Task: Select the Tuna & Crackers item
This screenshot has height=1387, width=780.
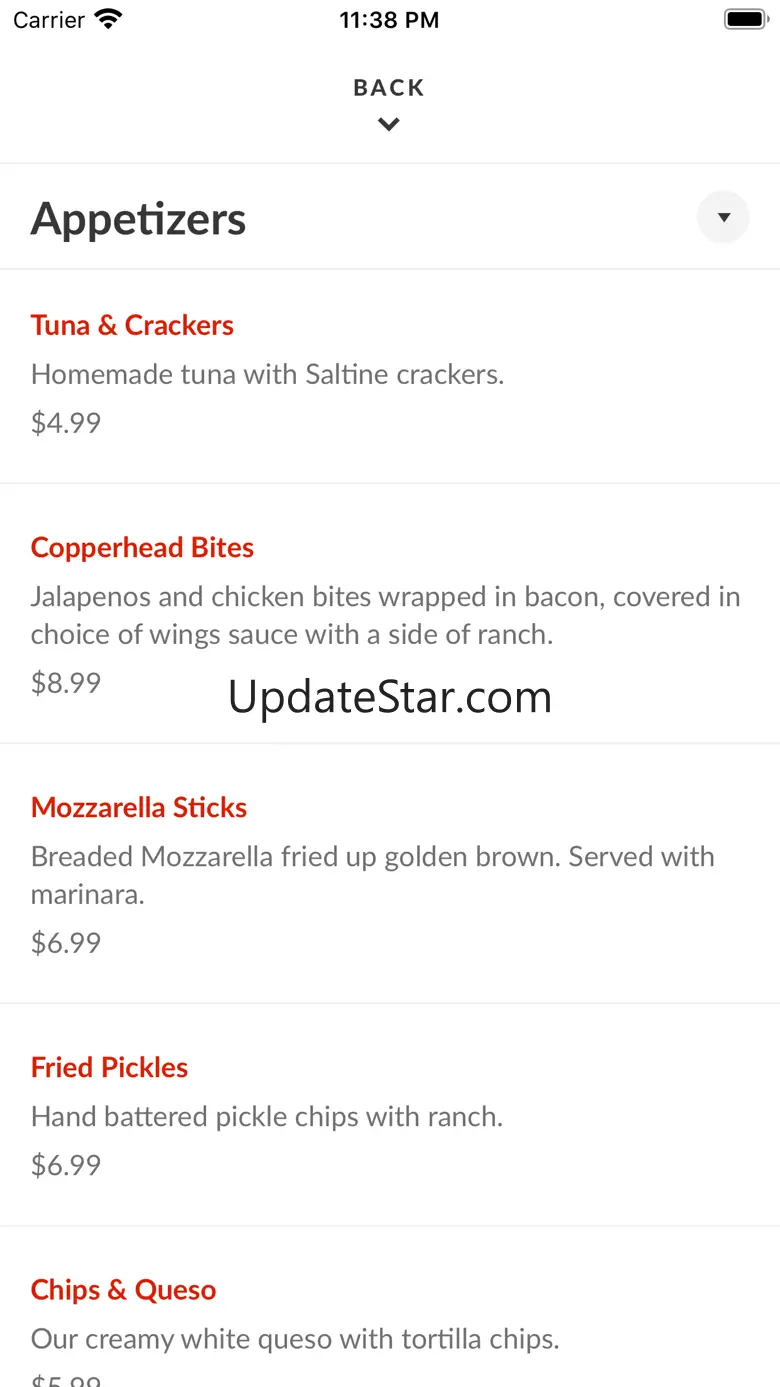Action: click(132, 325)
